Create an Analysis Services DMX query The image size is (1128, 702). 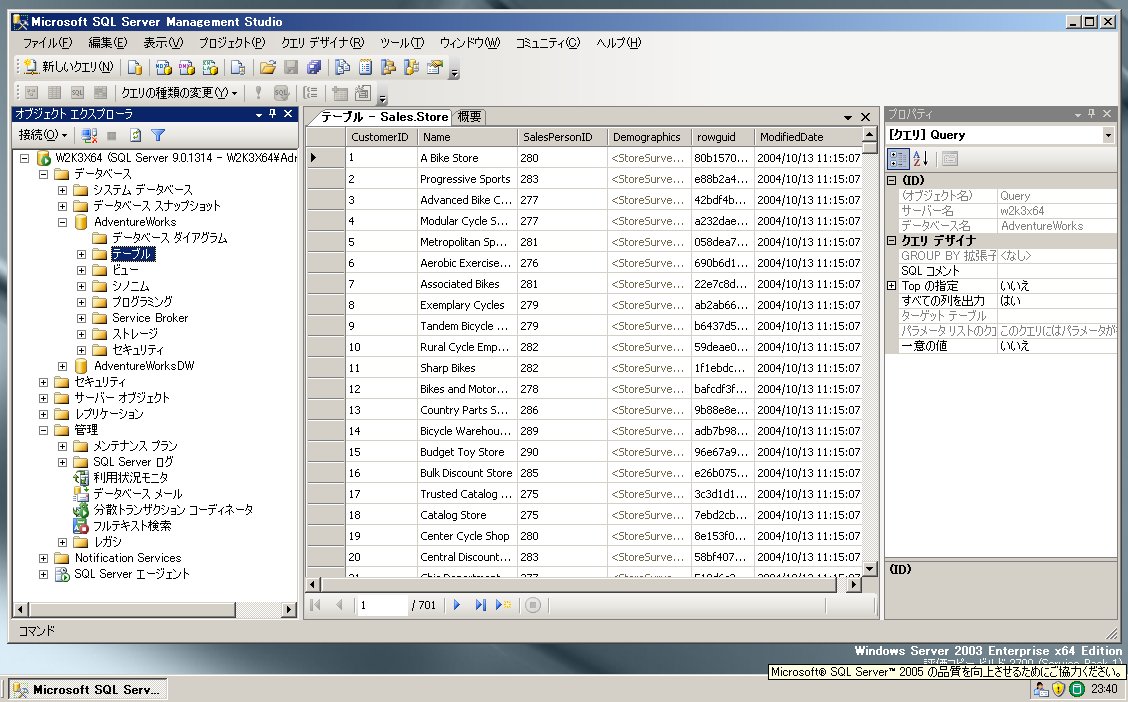pyautogui.click(x=186, y=67)
